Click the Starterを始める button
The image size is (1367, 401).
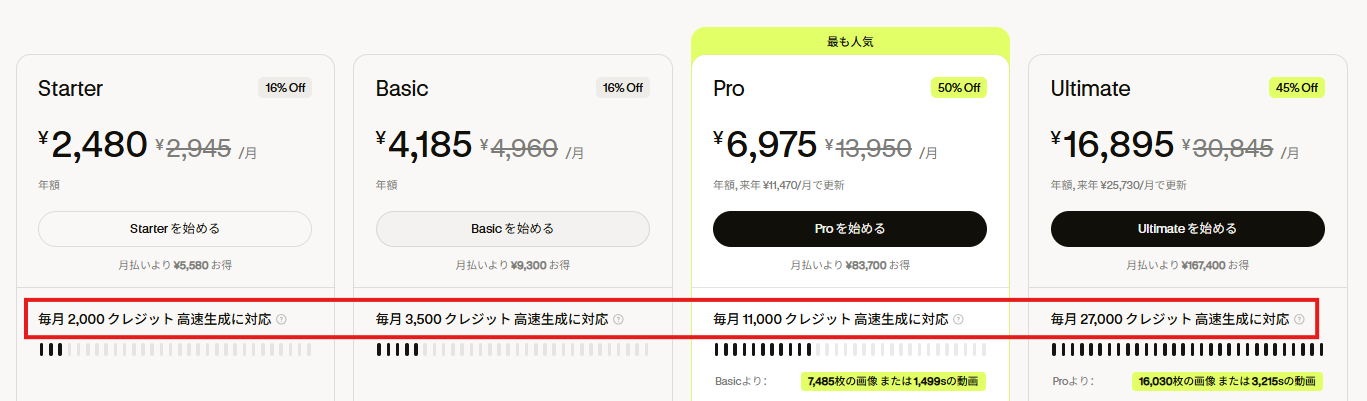coord(175,229)
